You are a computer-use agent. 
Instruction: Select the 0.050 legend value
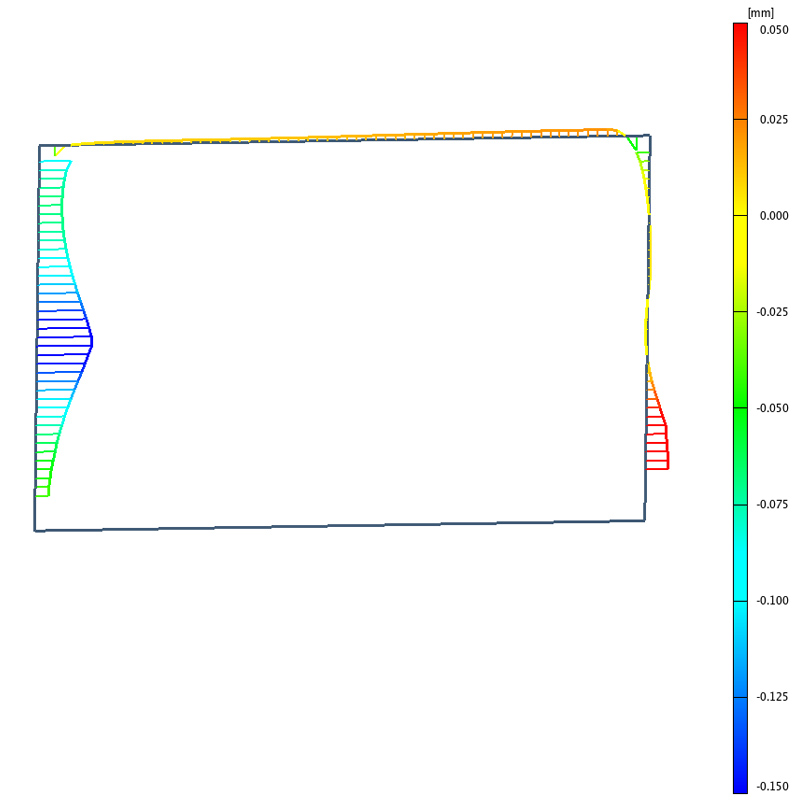tap(773, 30)
